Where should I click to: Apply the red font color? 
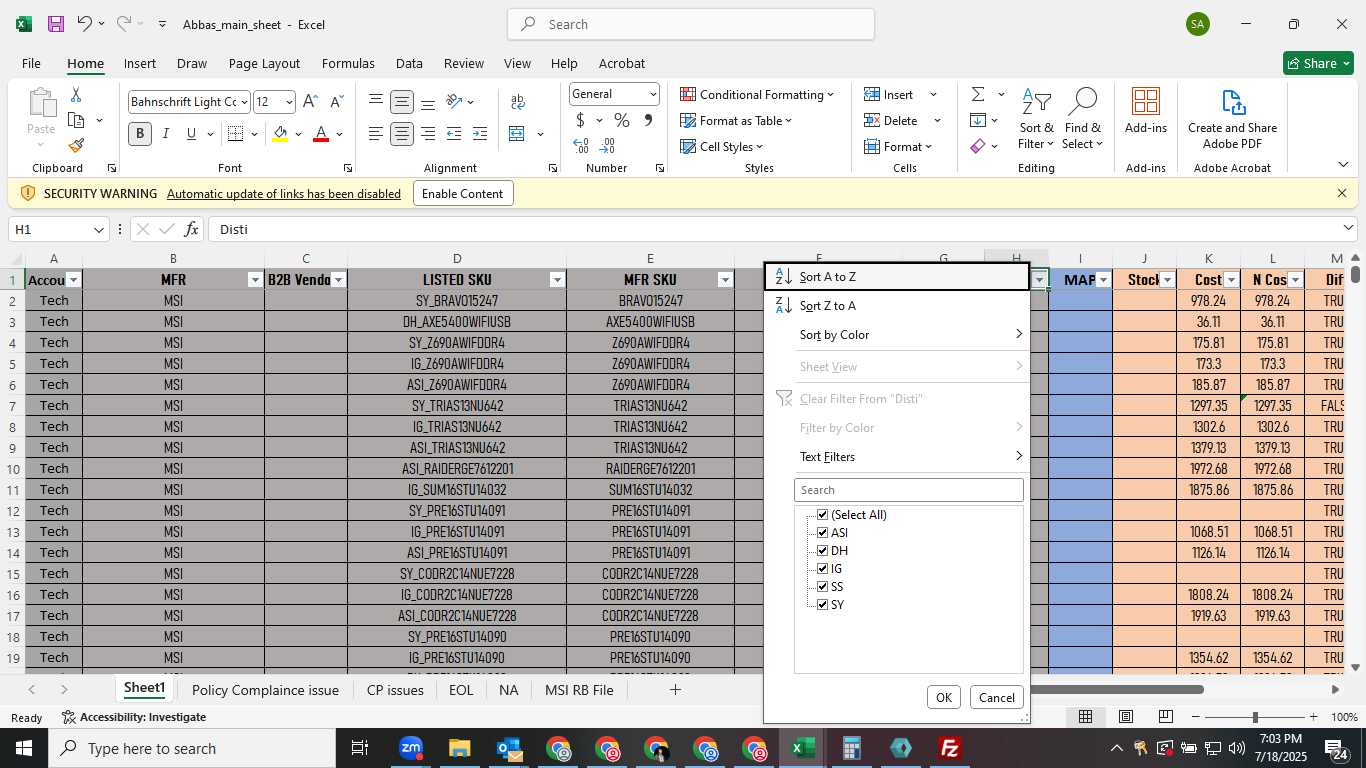(x=321, y=133)
